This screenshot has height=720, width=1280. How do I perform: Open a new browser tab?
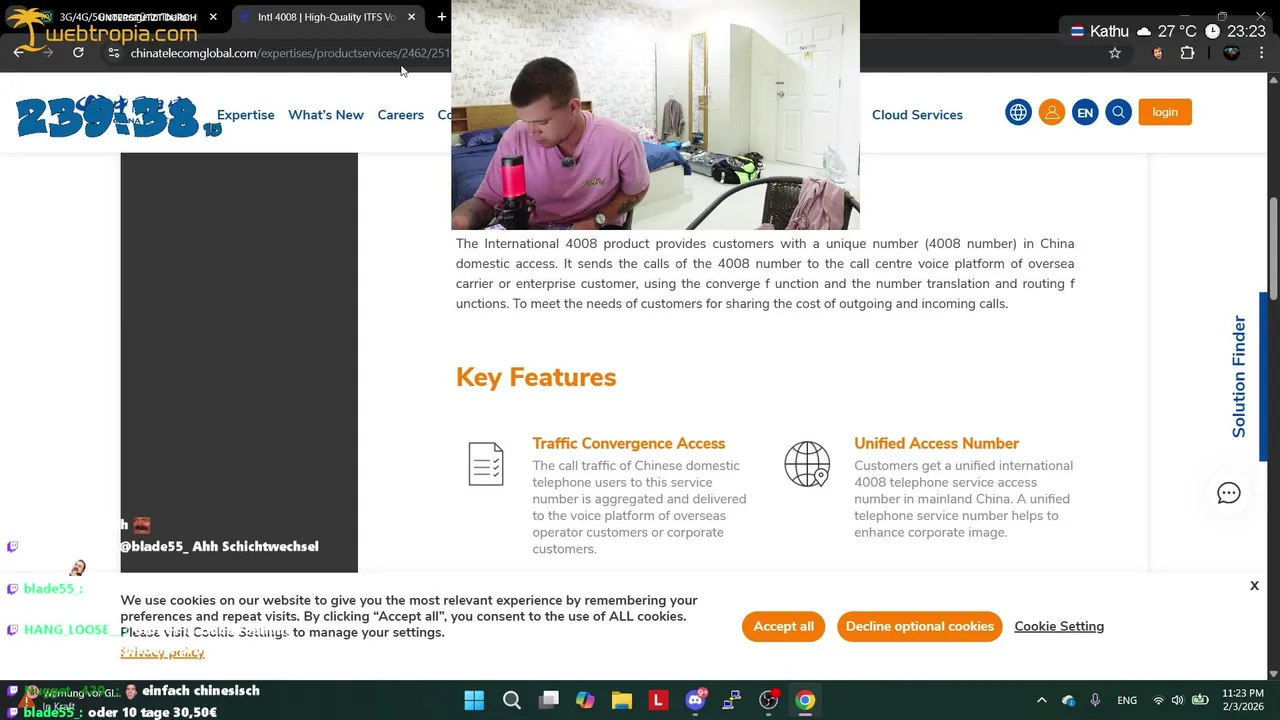(x=441, y=17)
